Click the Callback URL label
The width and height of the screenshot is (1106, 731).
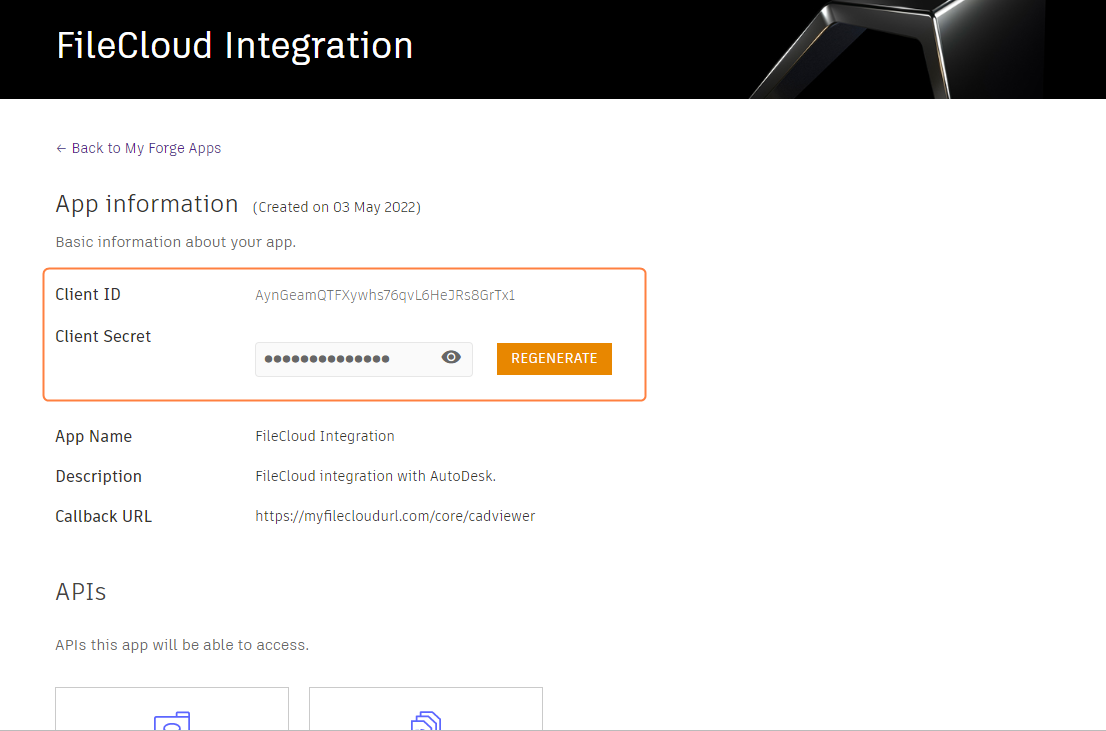coord(104,516)
